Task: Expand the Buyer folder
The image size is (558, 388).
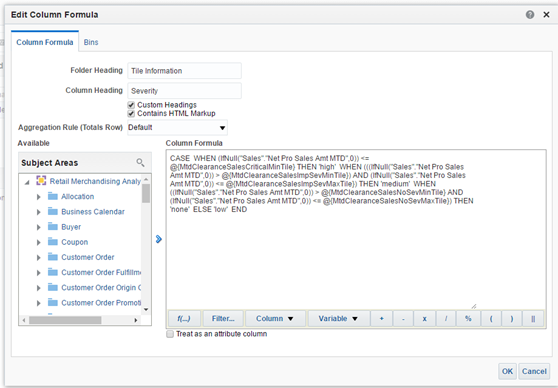Action: pos(38,227)
